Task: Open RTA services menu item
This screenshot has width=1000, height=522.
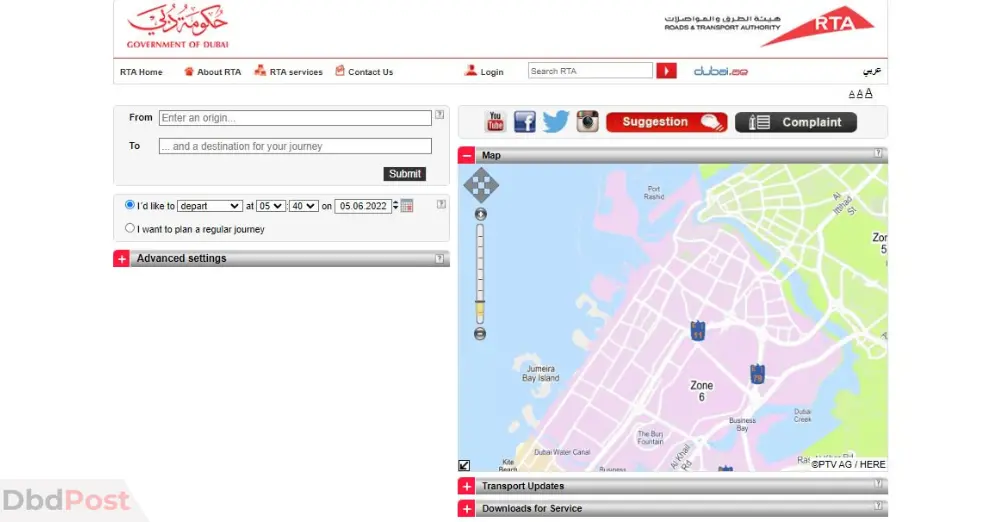Action: (288, 71)
